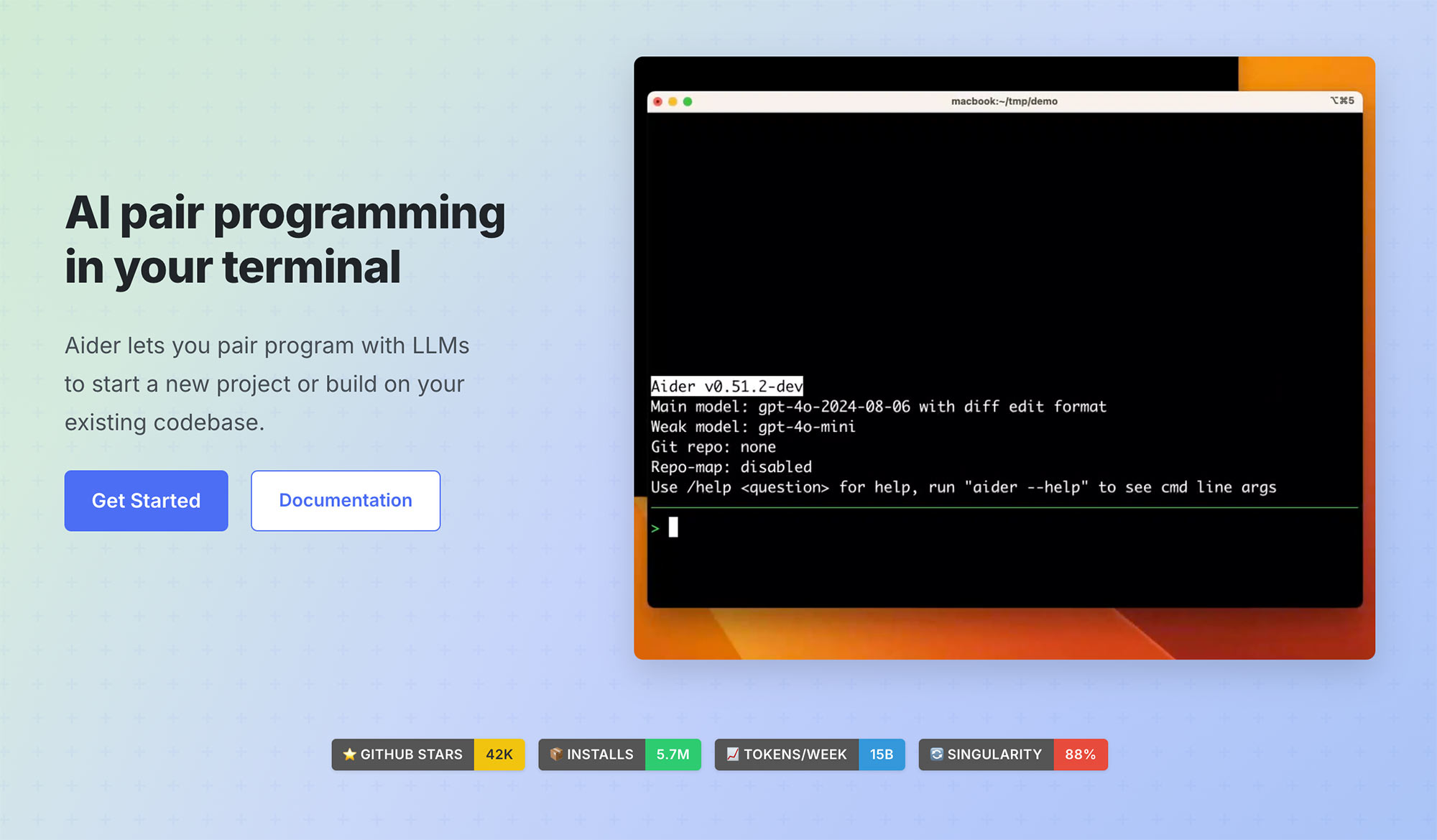Click the Repo-map: disabled line

[x=731, y=467]
